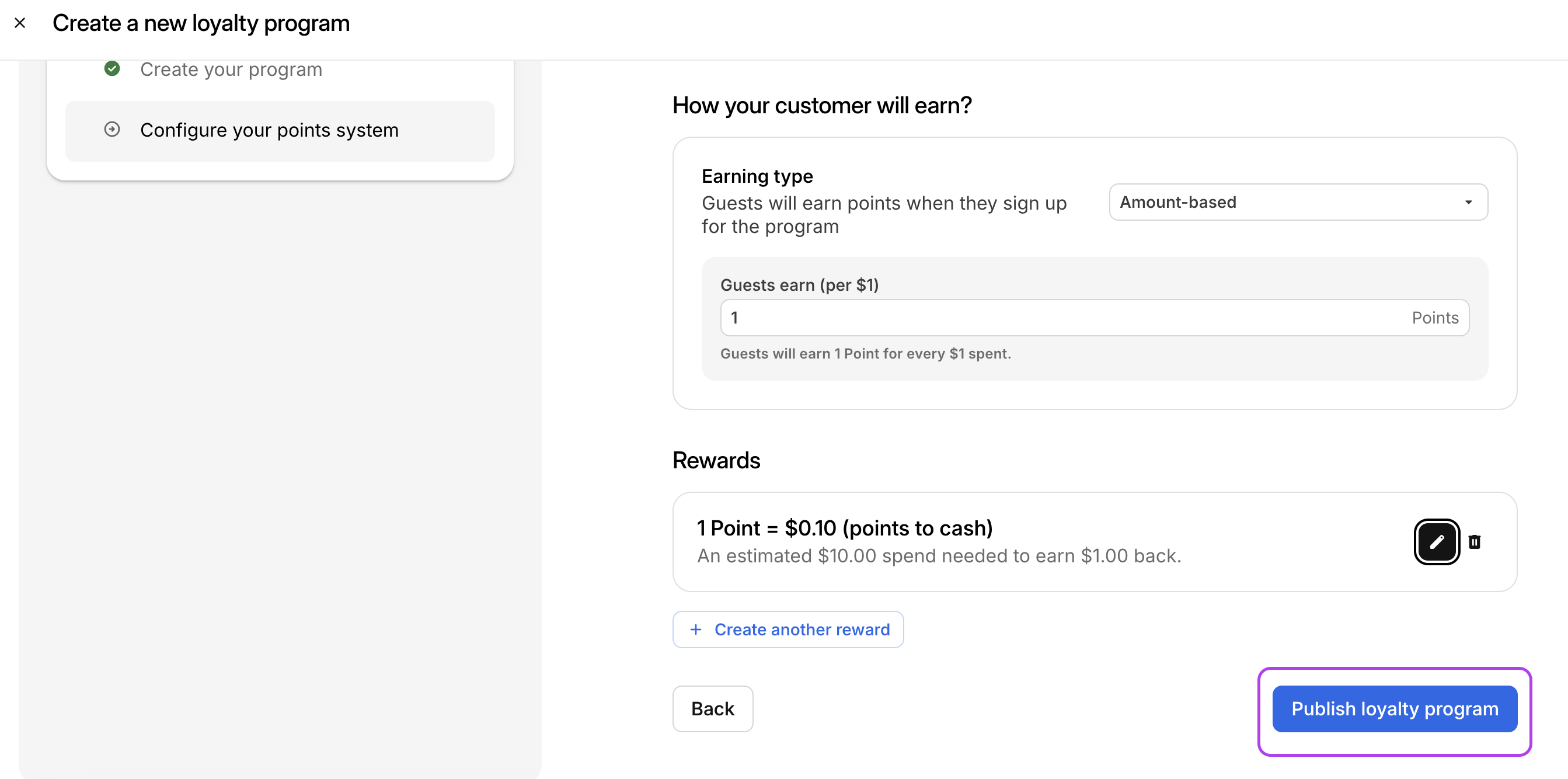The height and width of the screenshot is (779, 1568).
Task: Publish the loyalty program
Action: click(1394, 709)
